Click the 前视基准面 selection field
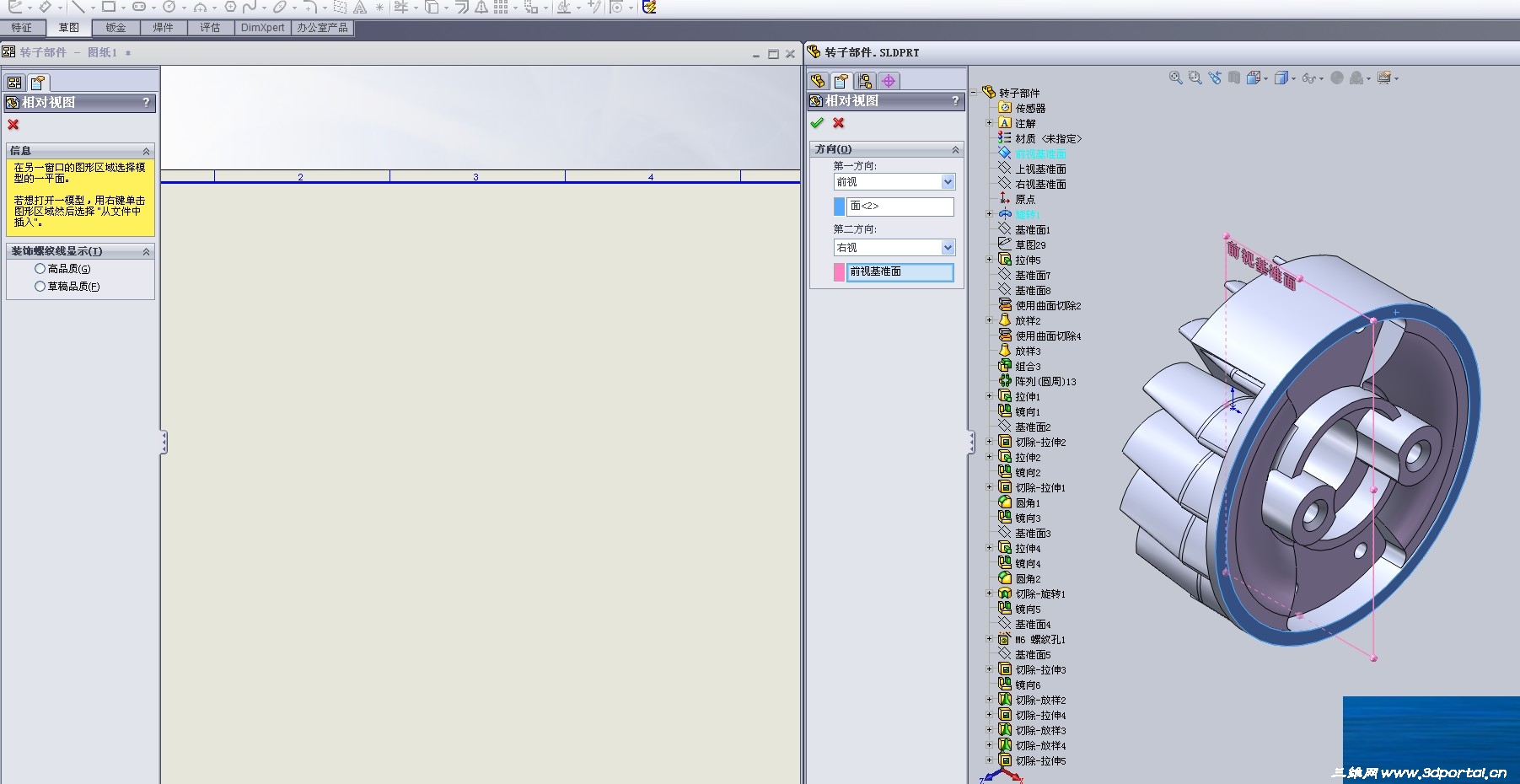This screenshot has height=784, width=1520. coord(900,272)
